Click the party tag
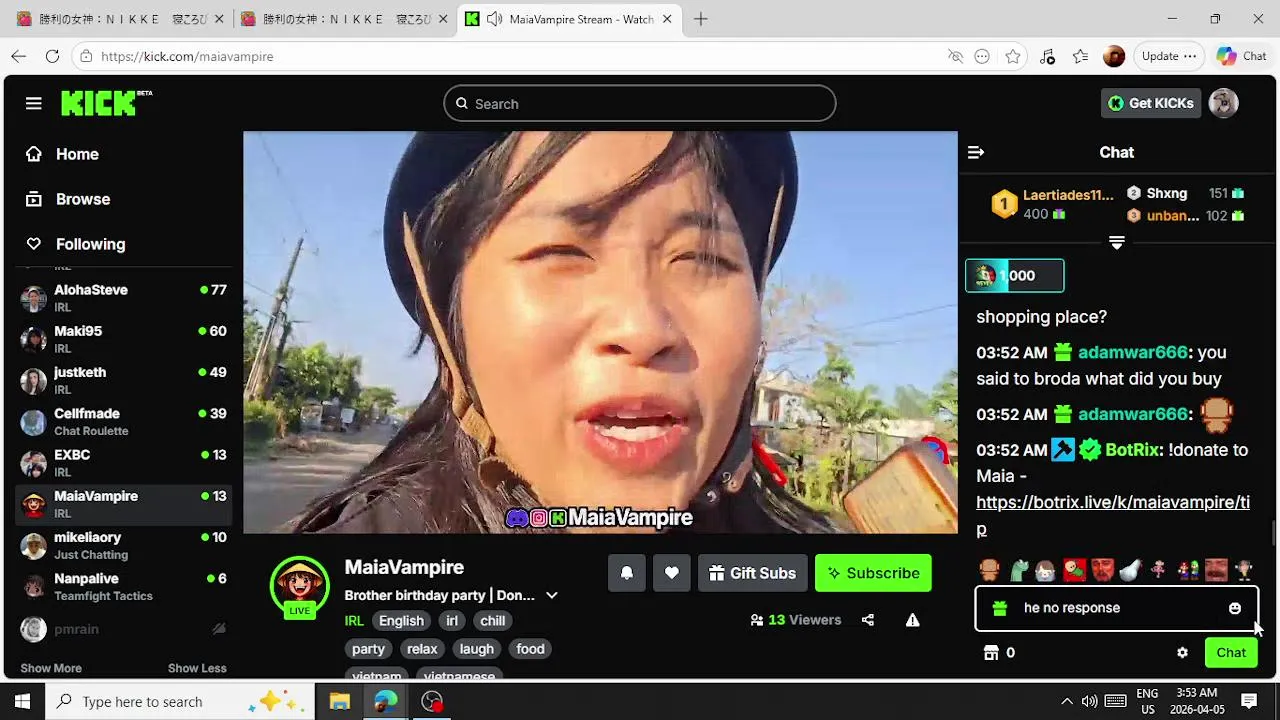 pyautogui.click(x=368, y=649)
